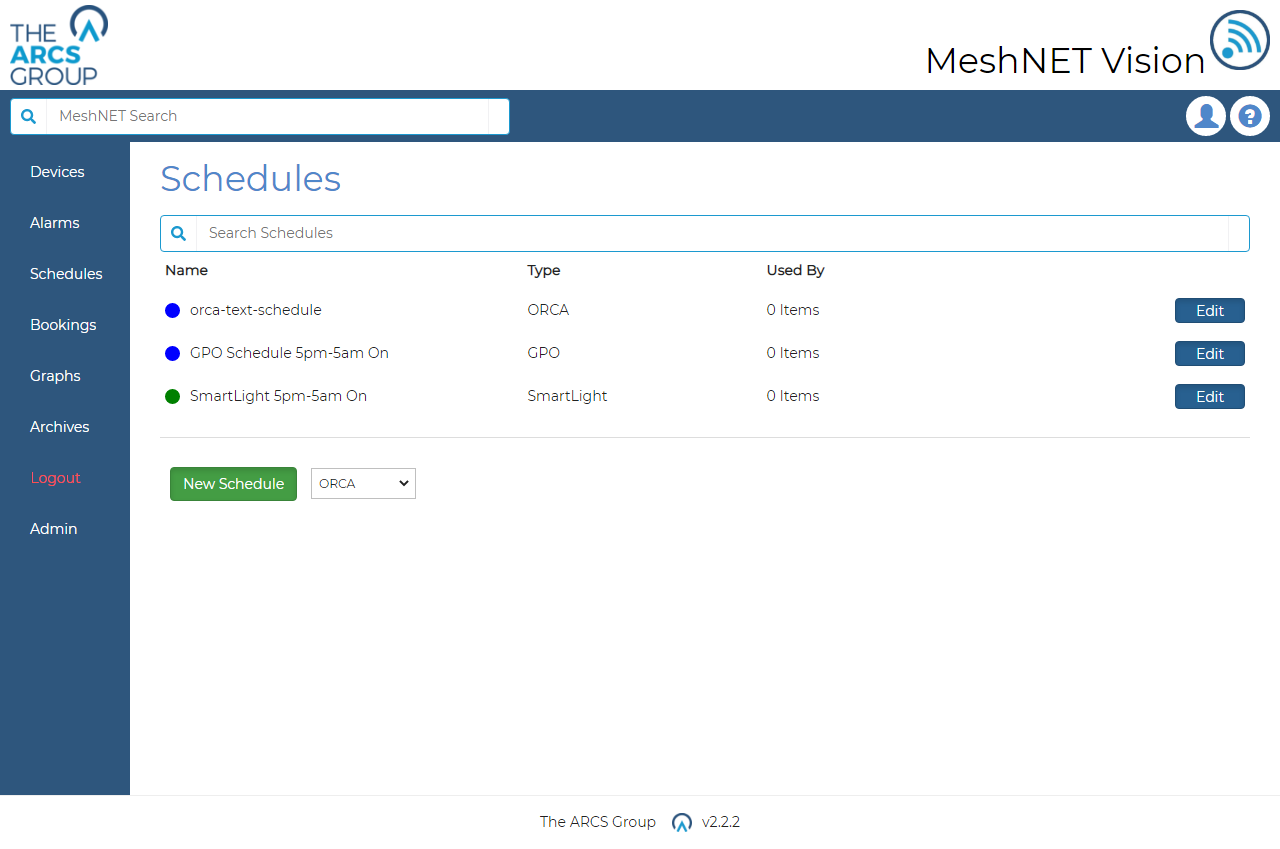Edit the orca-text-schedule entry
Screen dimensions: 1280x849
(x=1209, y=311)
